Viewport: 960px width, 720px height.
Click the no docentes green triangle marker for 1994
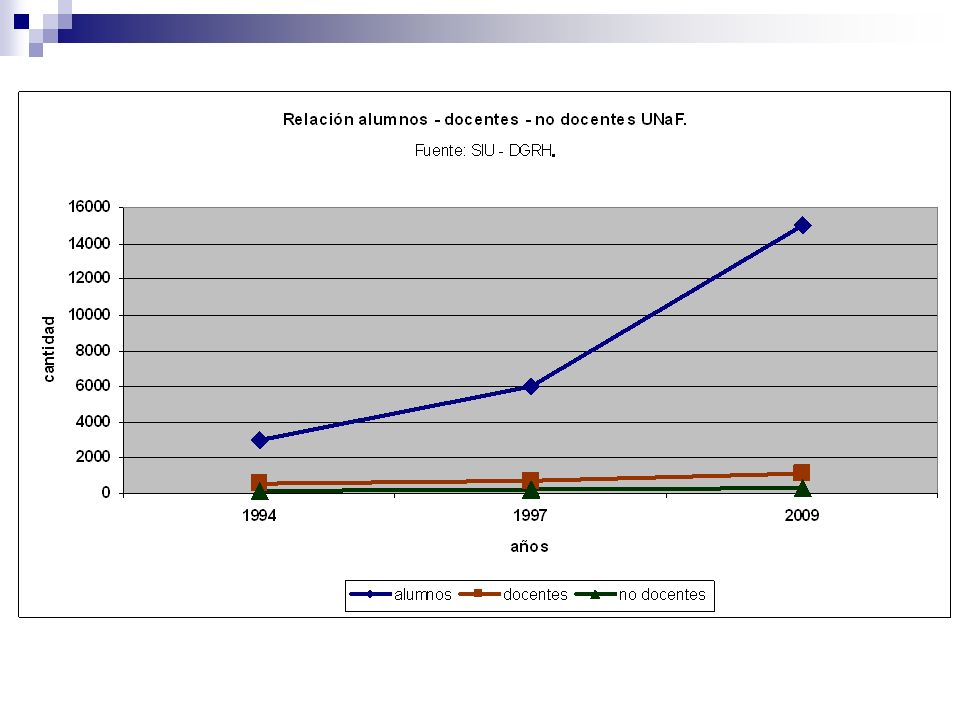point(260,490)
